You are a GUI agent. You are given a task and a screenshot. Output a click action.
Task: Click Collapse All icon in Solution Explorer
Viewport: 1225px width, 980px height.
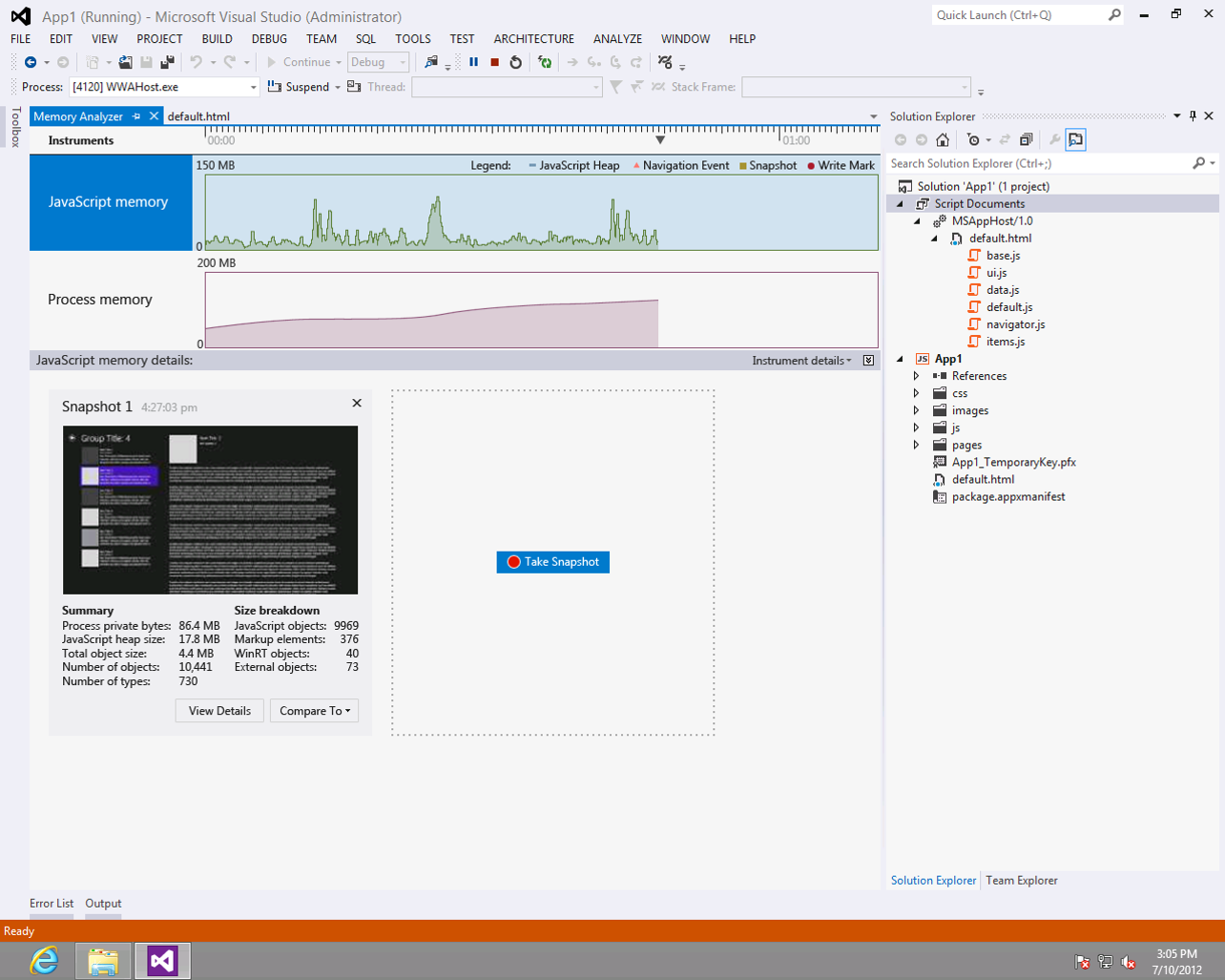point(1027,140)
